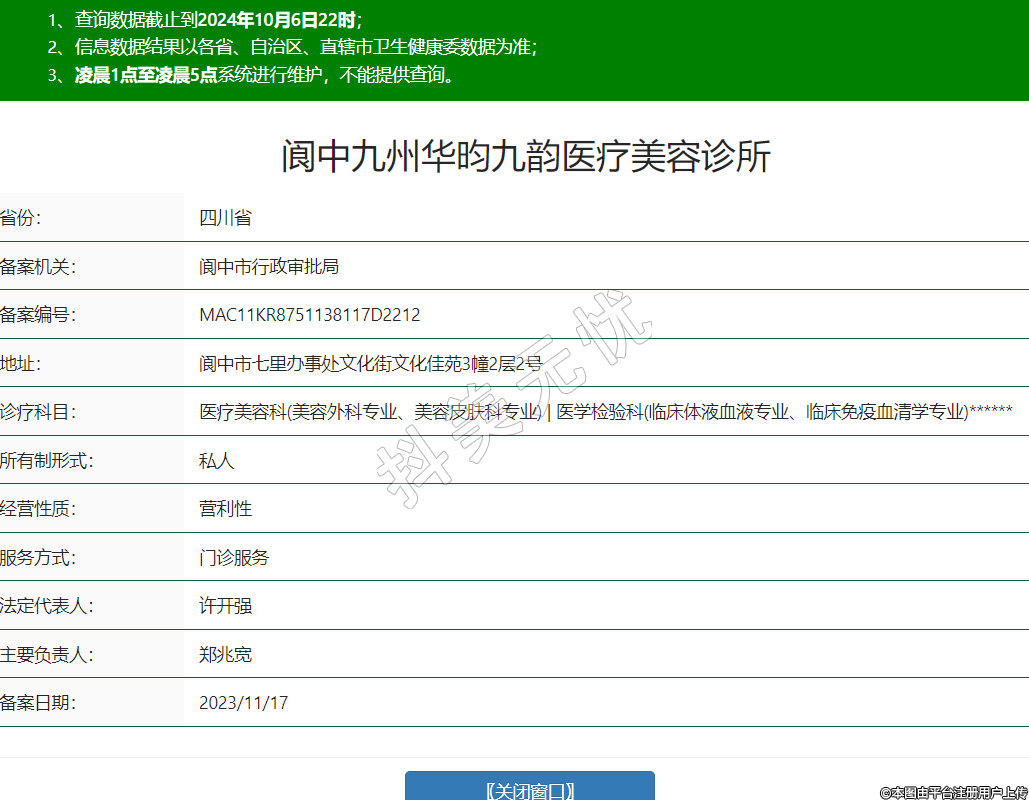
Task: Select the service mode value 门诊服务
Action: pyautogui.click(x=234, y=558)
